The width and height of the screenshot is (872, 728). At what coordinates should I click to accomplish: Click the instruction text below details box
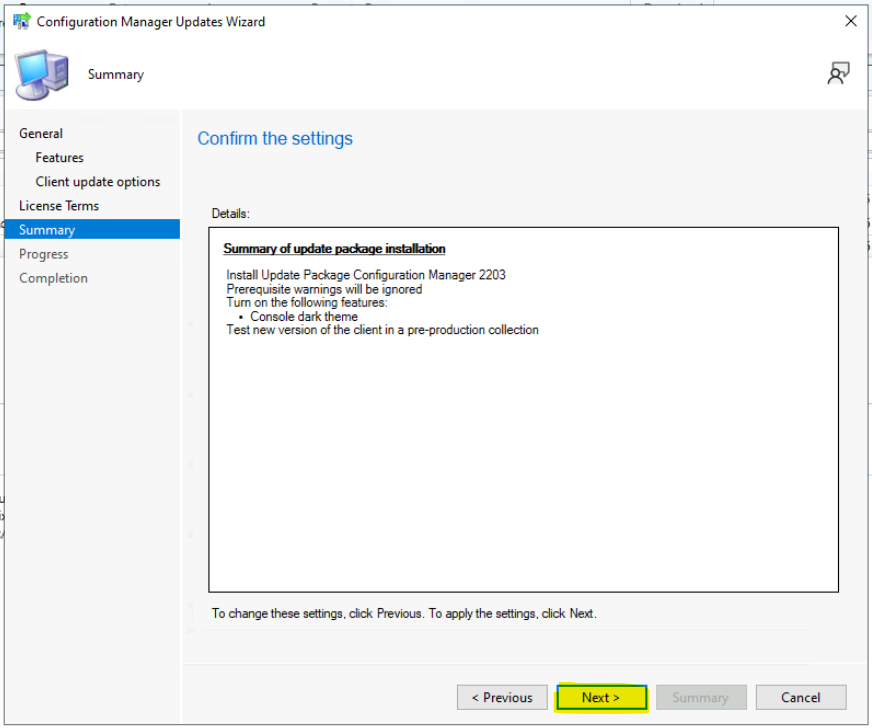click(x=404, y=613)
